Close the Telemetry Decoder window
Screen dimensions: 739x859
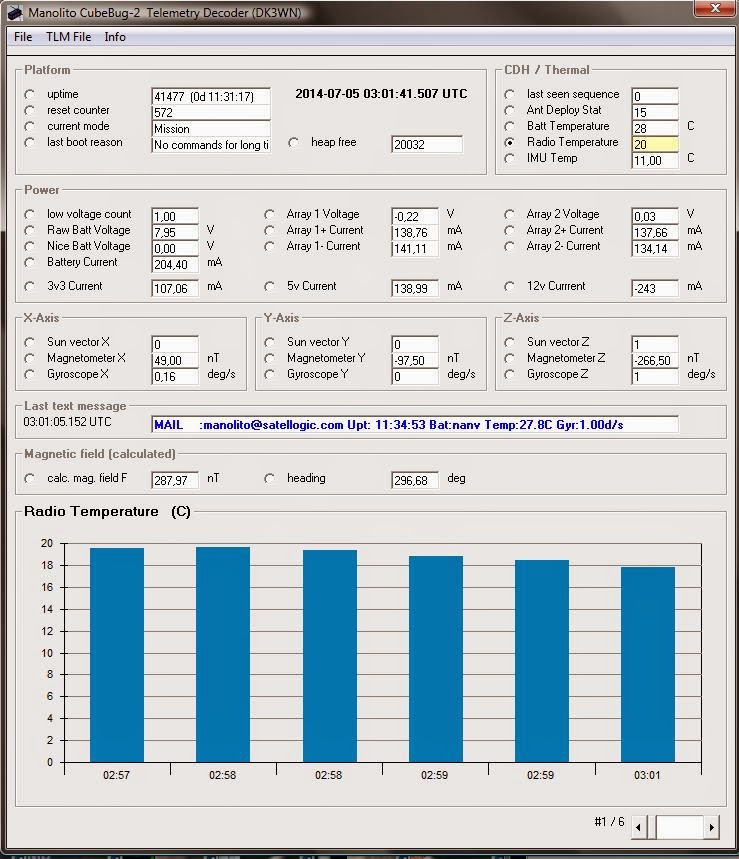click(715, 8)
